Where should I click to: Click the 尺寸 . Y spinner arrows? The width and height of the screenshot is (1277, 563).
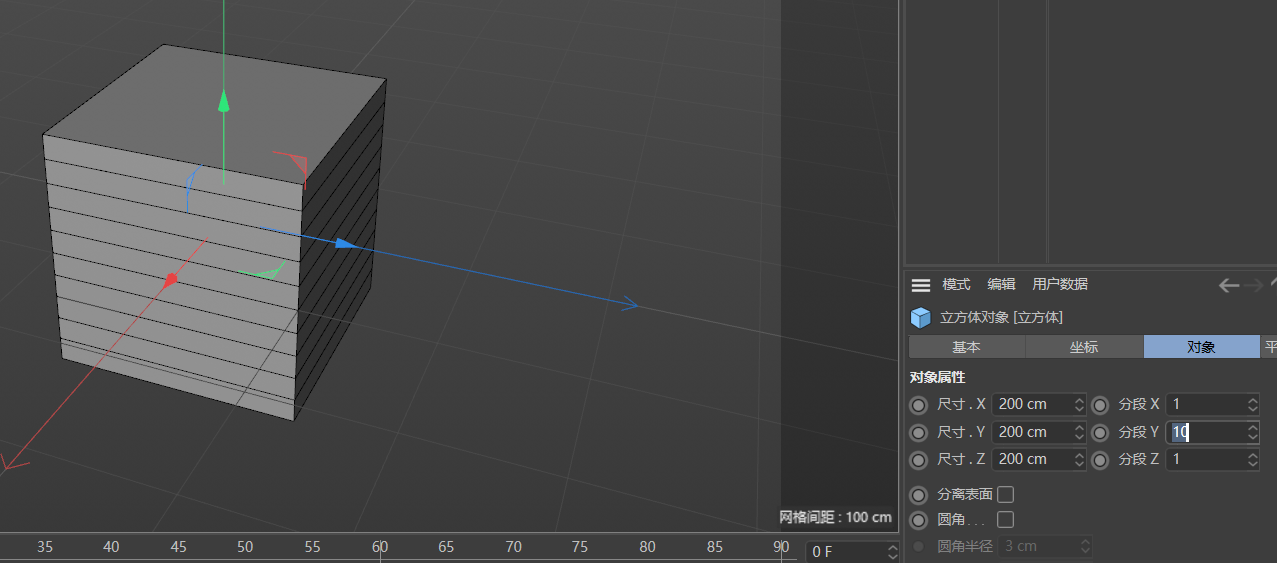click(x=1078, y=432)
